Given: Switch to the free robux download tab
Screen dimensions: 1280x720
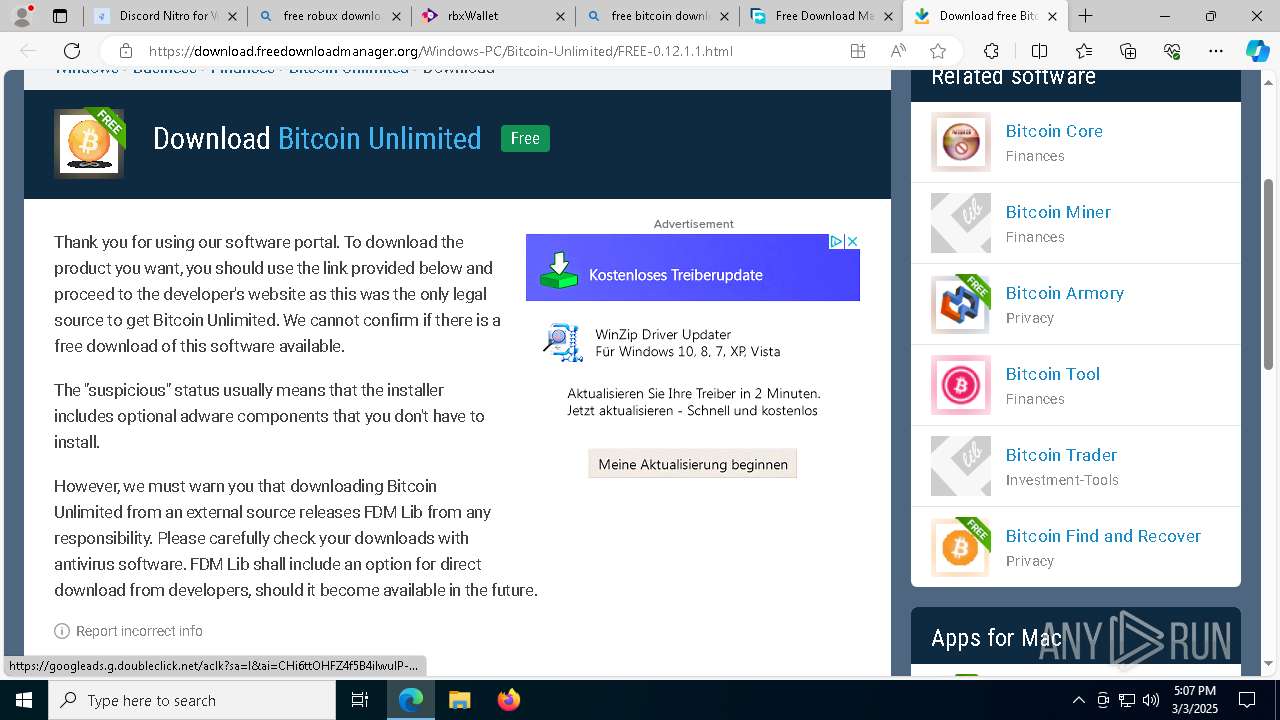Looking at the screenshot, I should click(x=330, y=16).
